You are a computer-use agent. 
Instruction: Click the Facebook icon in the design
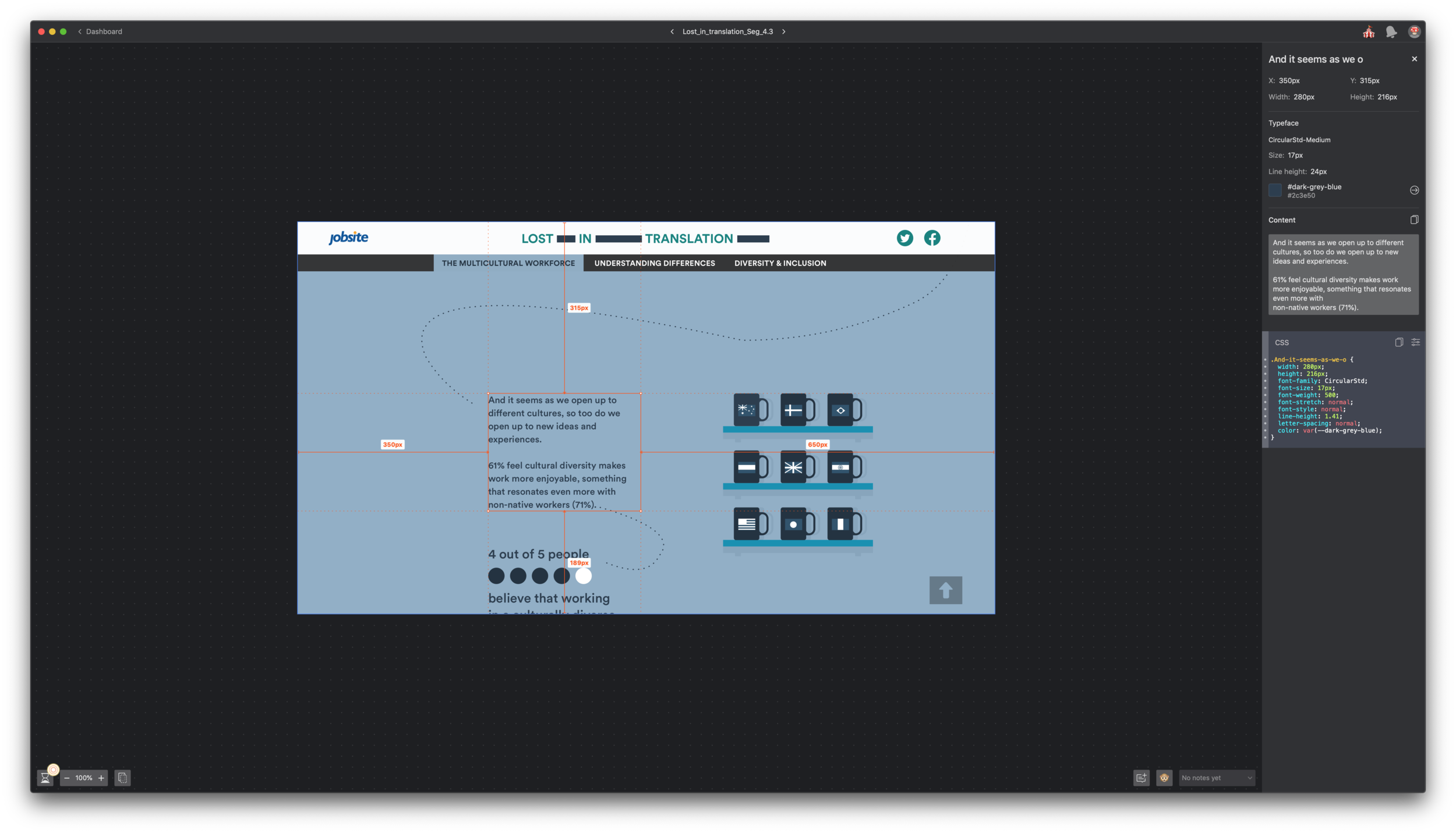tap(932, 238)
